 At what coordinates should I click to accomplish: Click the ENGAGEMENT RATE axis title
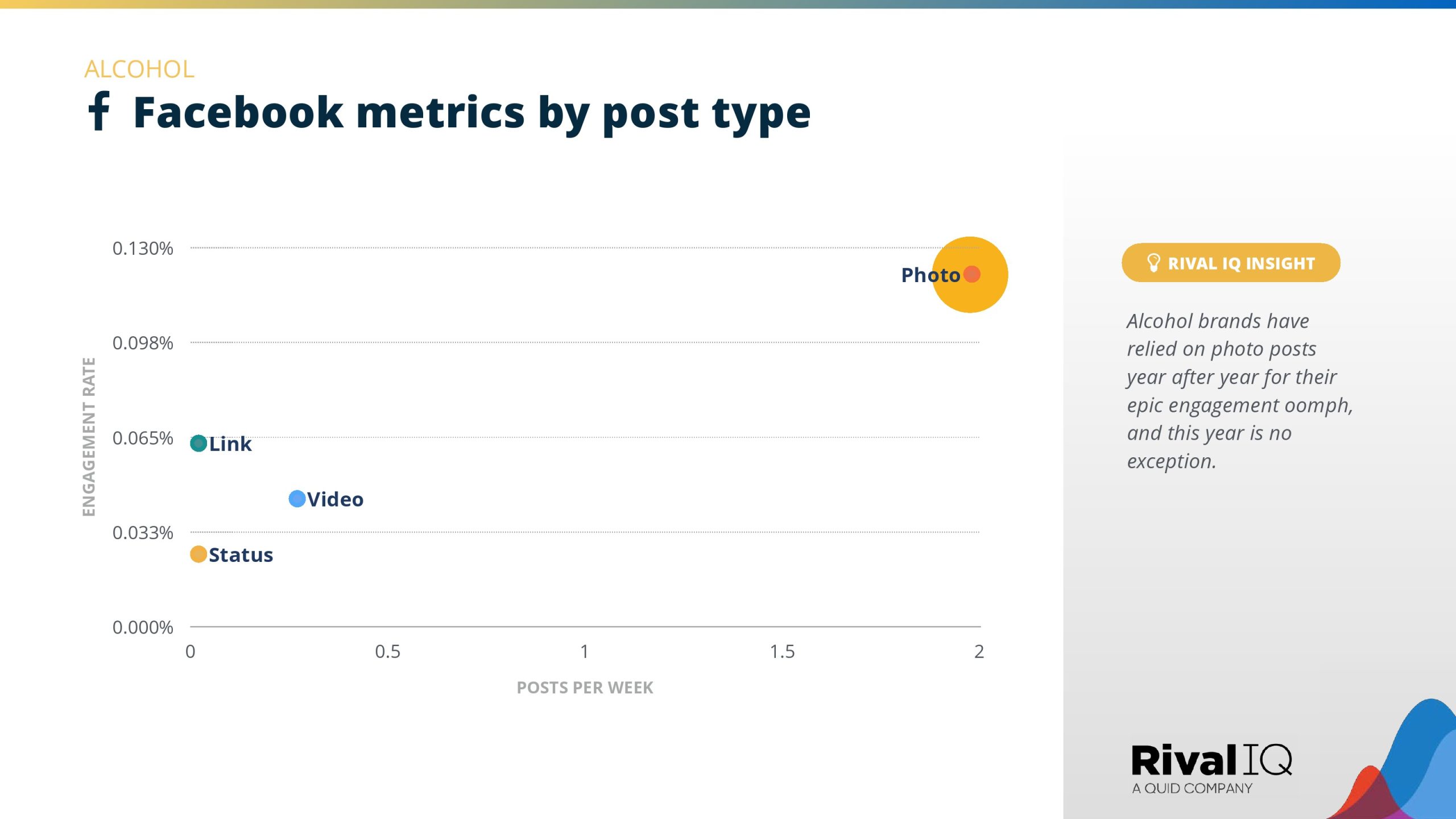coord(89,437)
